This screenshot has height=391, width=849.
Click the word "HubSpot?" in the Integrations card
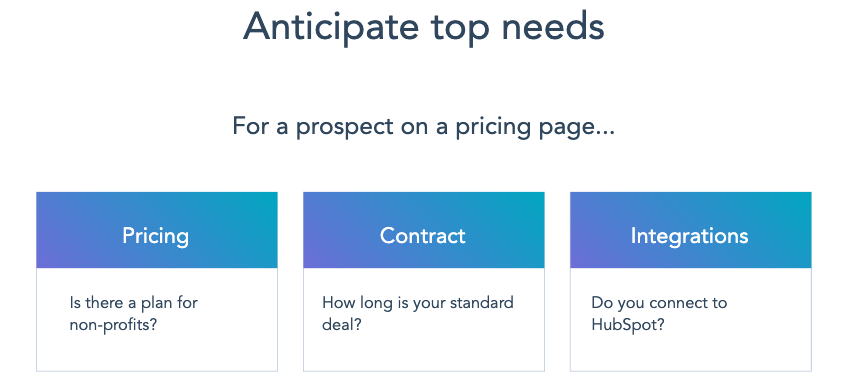[x=628, y=326]
